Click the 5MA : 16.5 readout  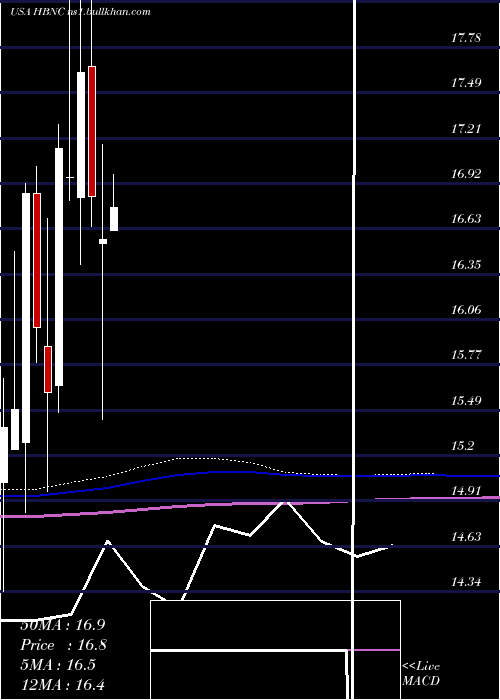pos(58,665)
